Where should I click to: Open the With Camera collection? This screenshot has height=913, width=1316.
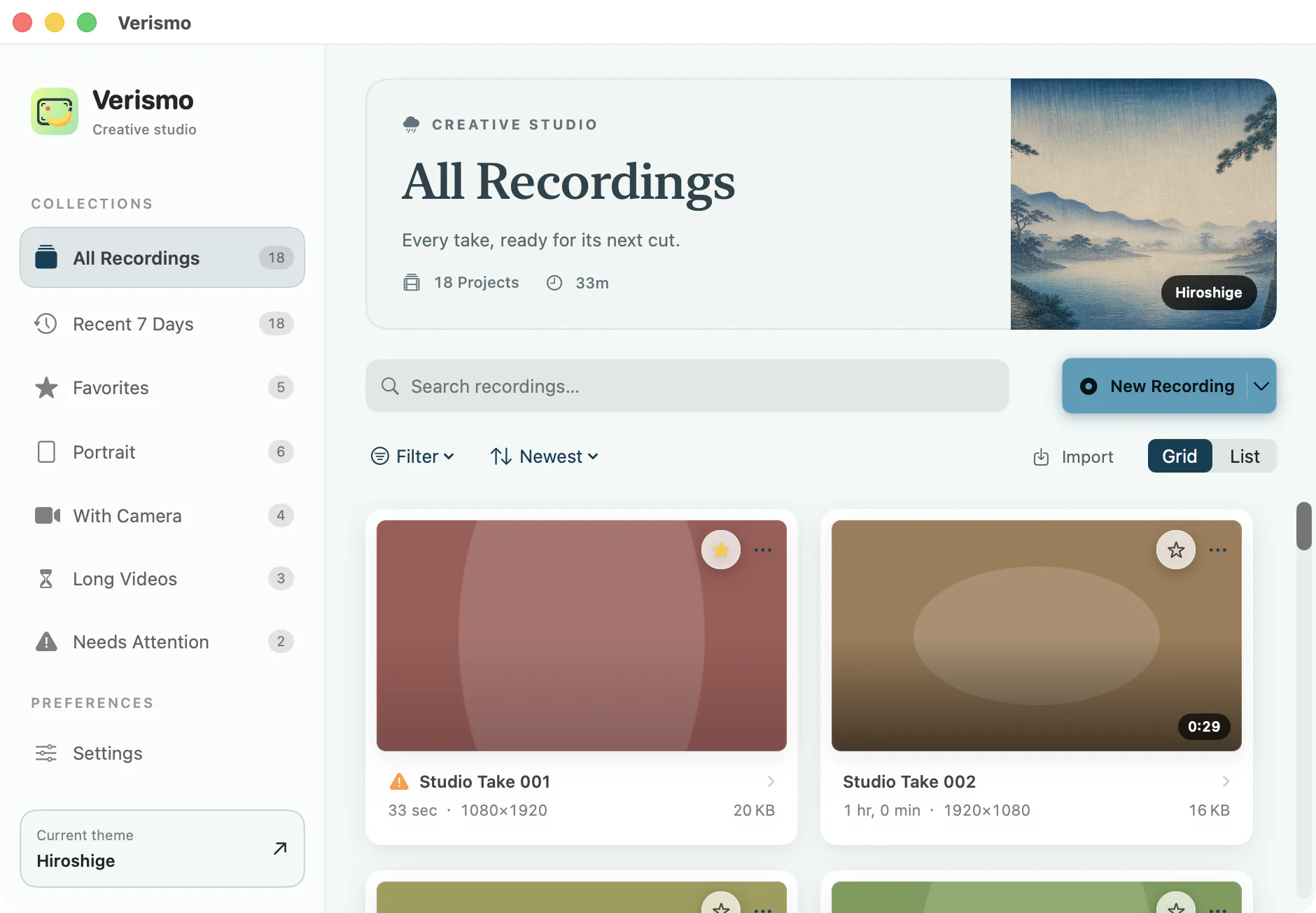pos(162,515)
